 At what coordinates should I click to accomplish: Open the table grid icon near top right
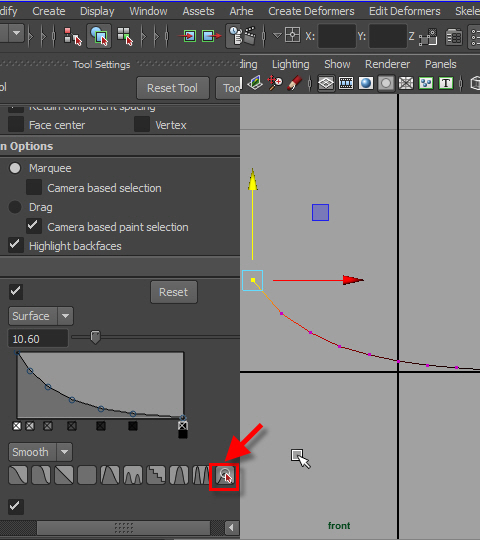[454, 36]
